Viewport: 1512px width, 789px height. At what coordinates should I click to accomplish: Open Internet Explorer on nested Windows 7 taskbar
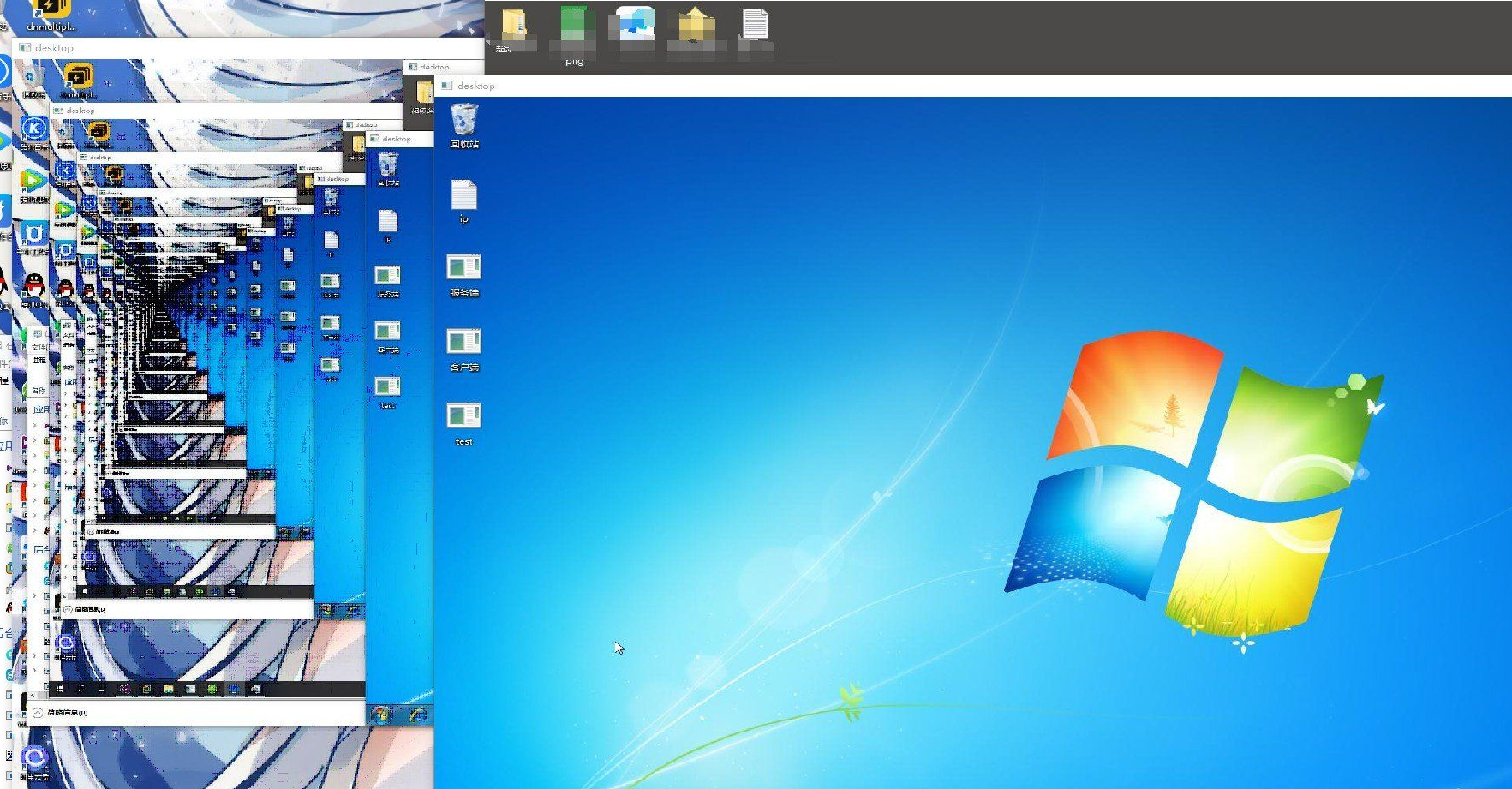click(418, 714)
